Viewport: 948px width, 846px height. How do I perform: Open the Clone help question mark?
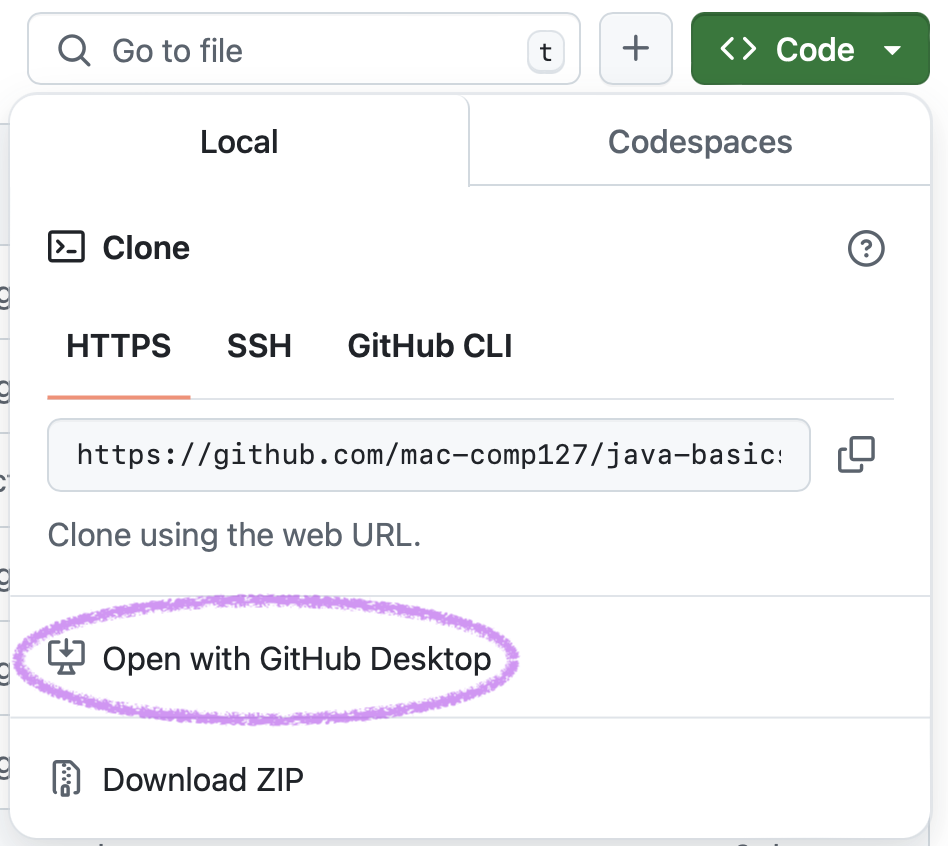866,249
